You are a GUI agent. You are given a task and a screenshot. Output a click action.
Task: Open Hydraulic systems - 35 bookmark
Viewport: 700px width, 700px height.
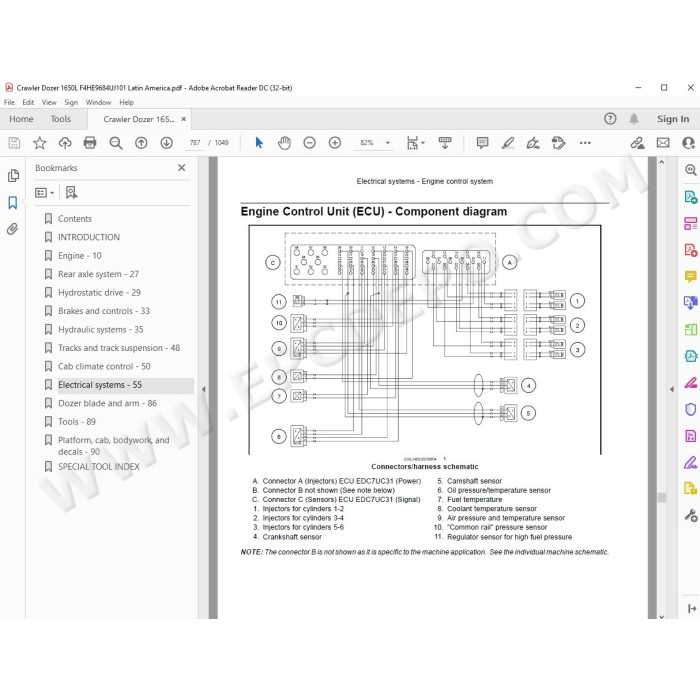tap(100, 329)
